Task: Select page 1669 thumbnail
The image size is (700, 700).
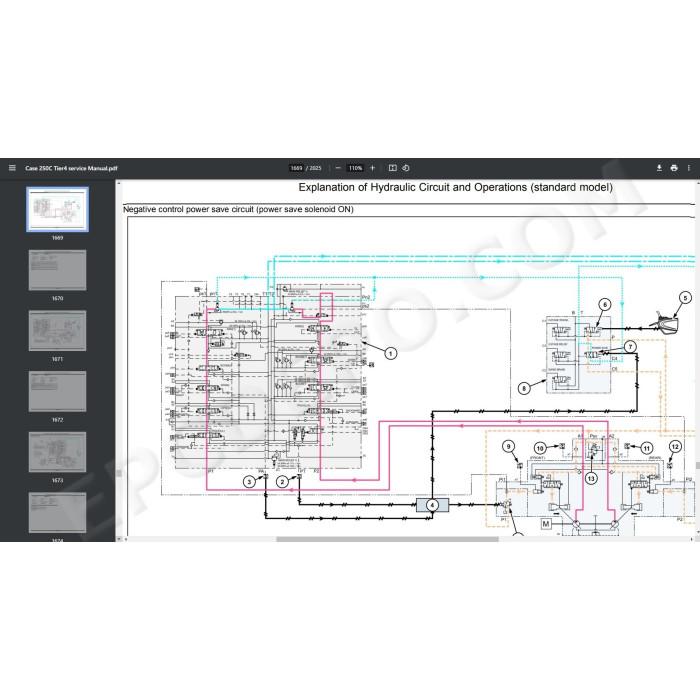Action: [x=58, y=209]
